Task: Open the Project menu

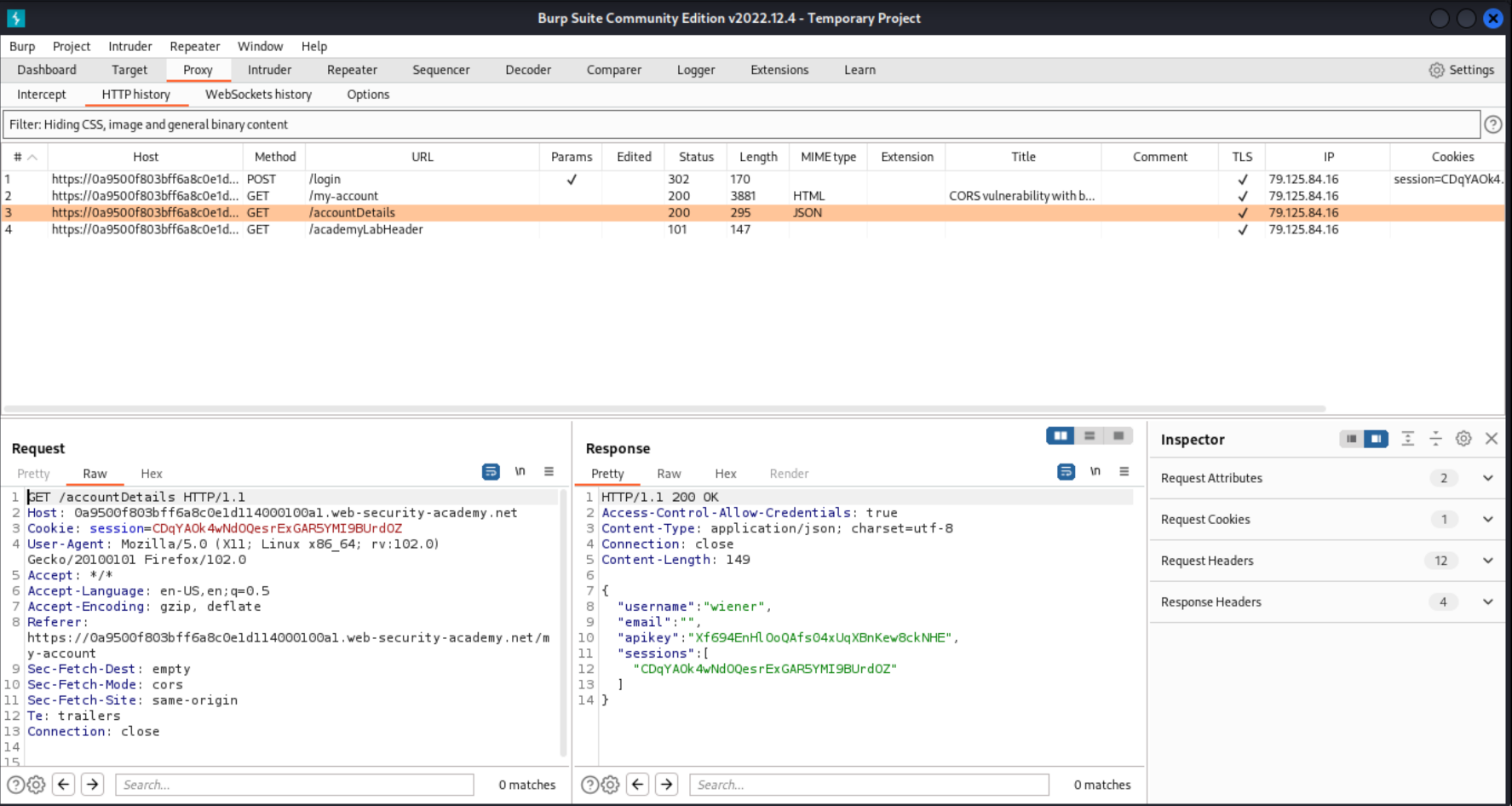Action: pyautogui.click(x=72, y=46)
